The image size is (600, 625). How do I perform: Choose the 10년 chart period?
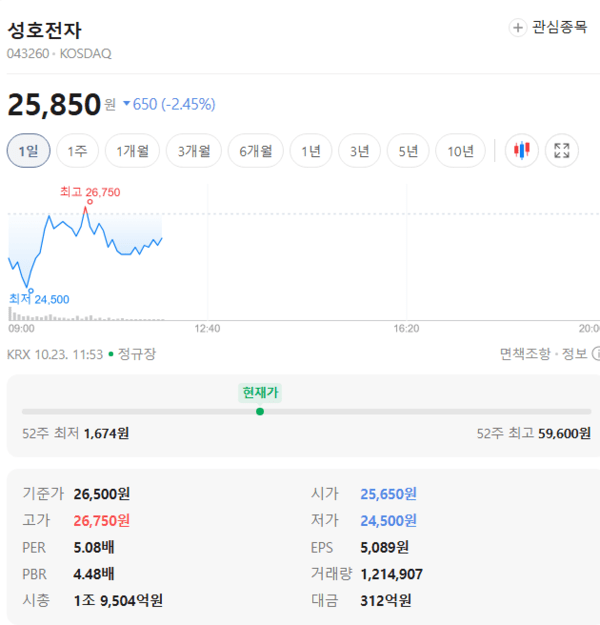click(x=460, y=151)
